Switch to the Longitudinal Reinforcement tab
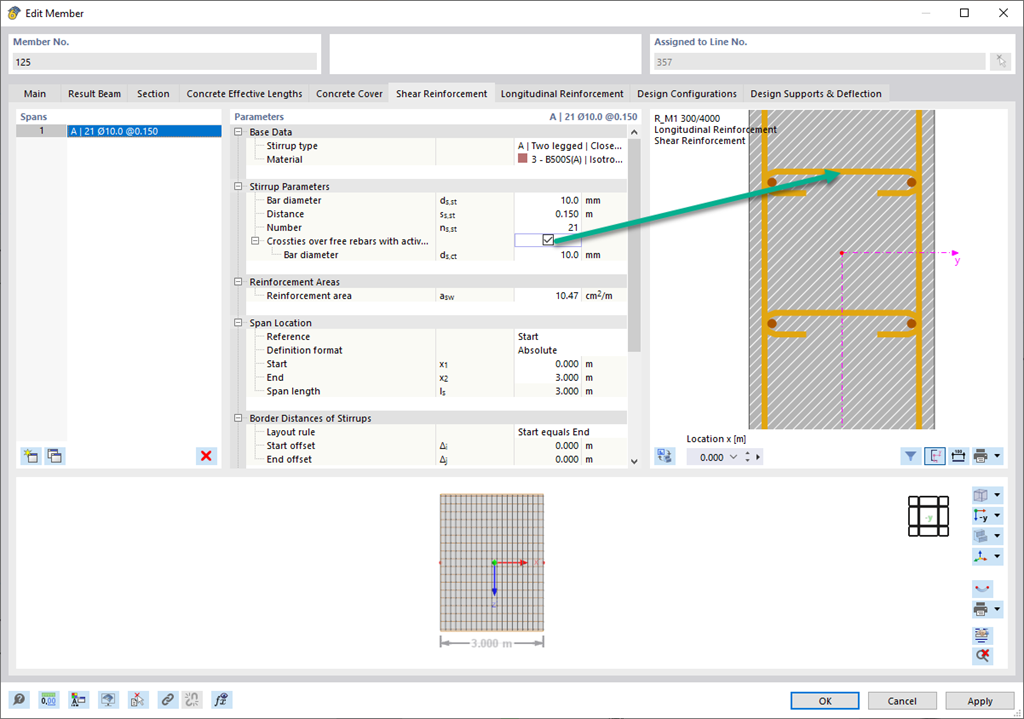 (x=562, y=93)
